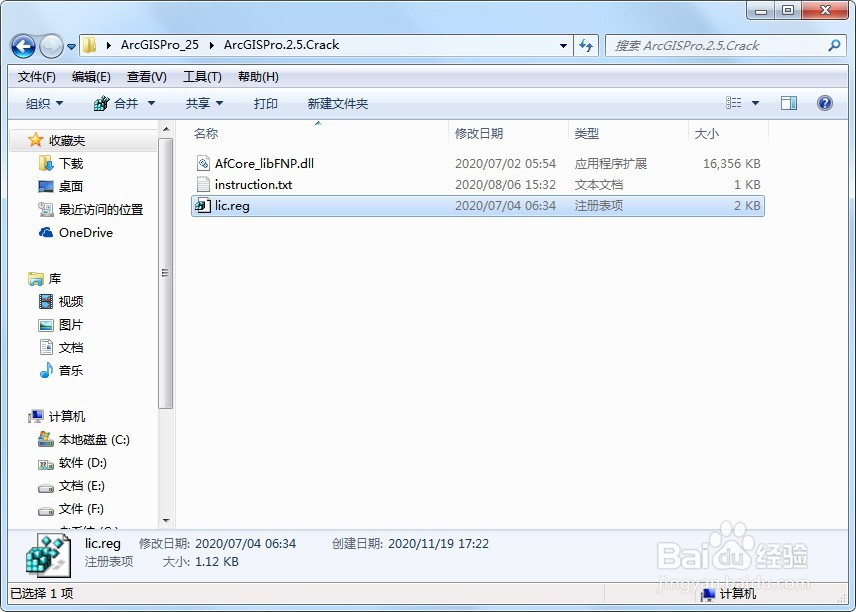Open the 查看(V) menu
The height and width of the screenshot is (612, 856).
[146, 77]
